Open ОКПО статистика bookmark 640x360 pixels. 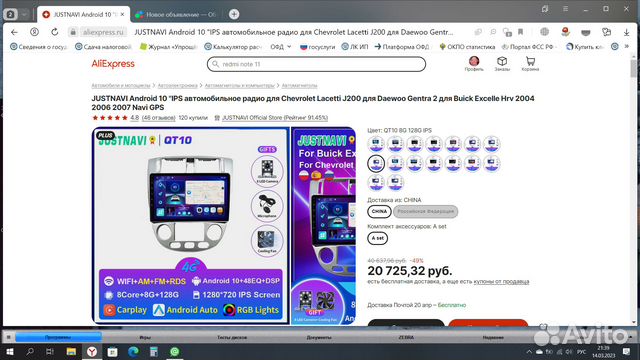coord(467,47)
